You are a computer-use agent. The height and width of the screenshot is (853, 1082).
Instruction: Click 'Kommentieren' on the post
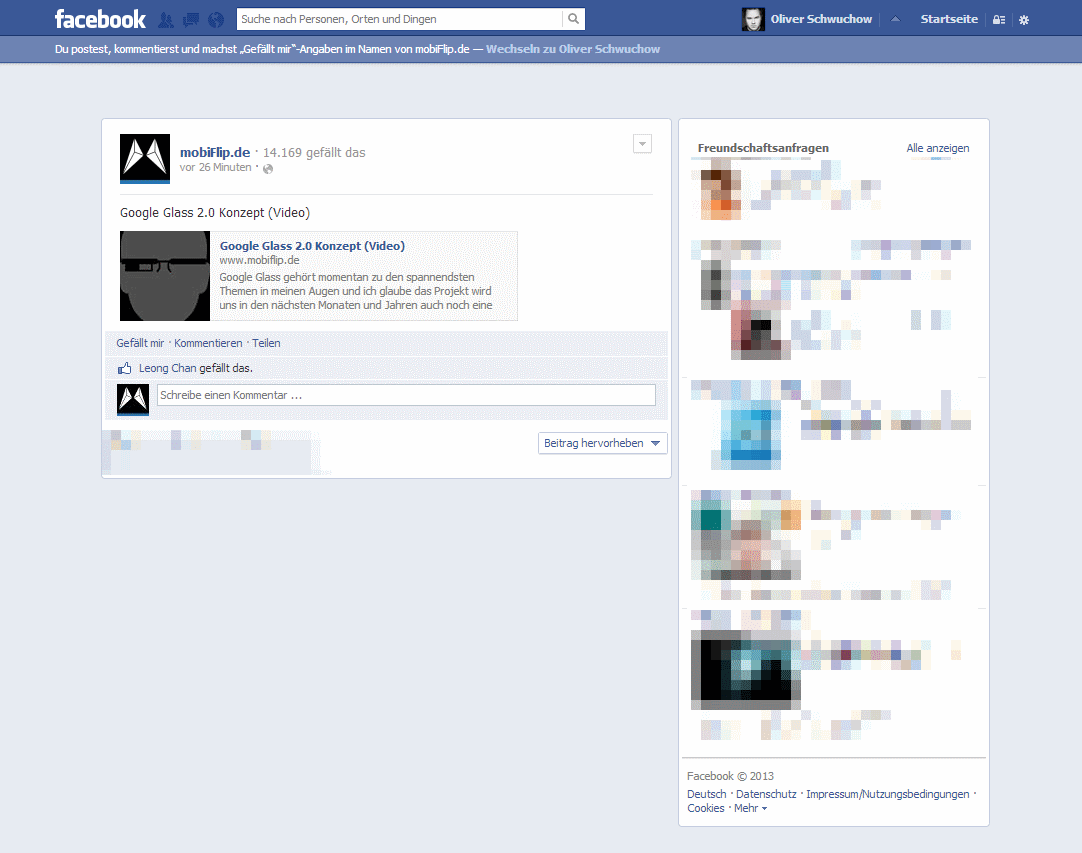[208, 343]
